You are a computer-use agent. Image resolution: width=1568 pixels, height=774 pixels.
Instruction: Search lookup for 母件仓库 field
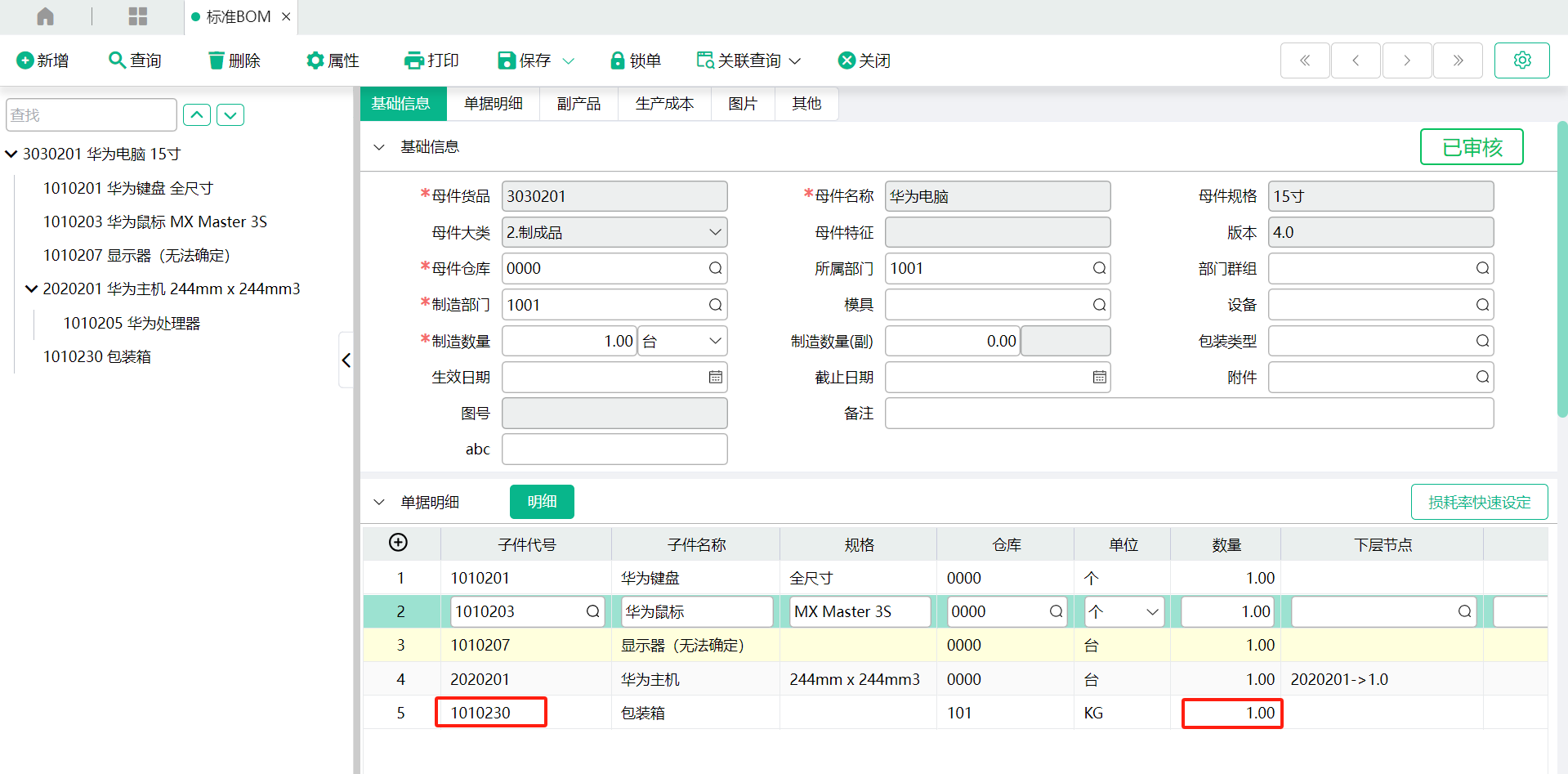[715, 268]
